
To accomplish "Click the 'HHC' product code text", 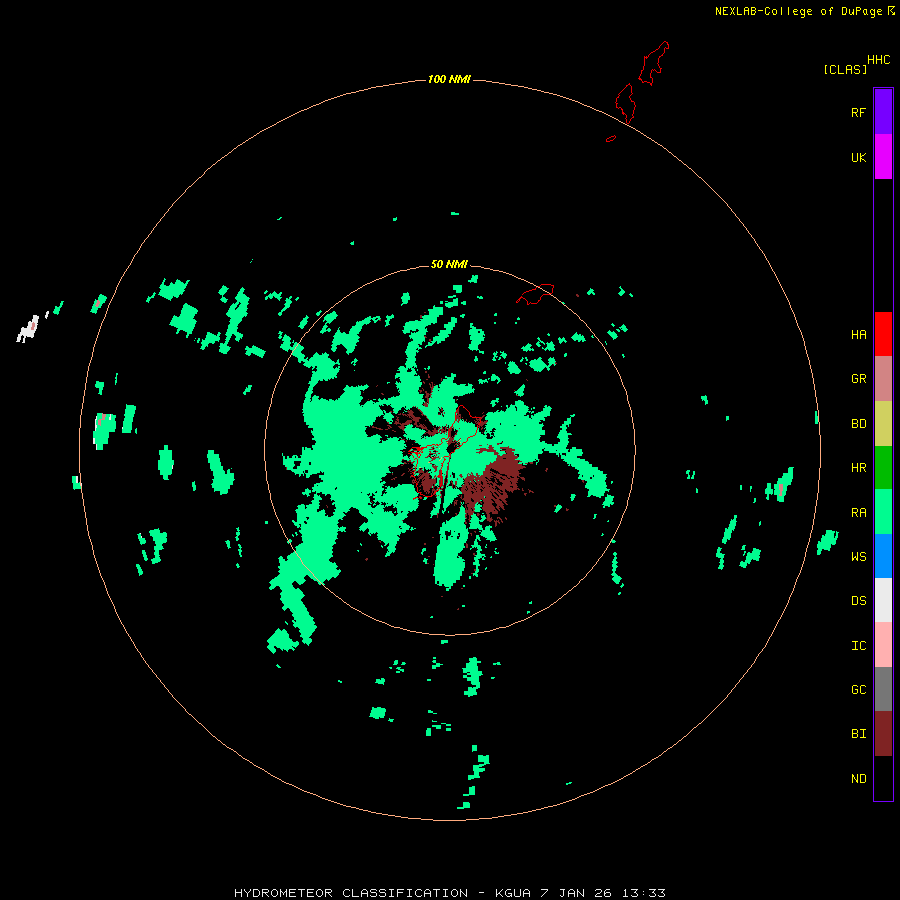I will [x=878, y=60].
